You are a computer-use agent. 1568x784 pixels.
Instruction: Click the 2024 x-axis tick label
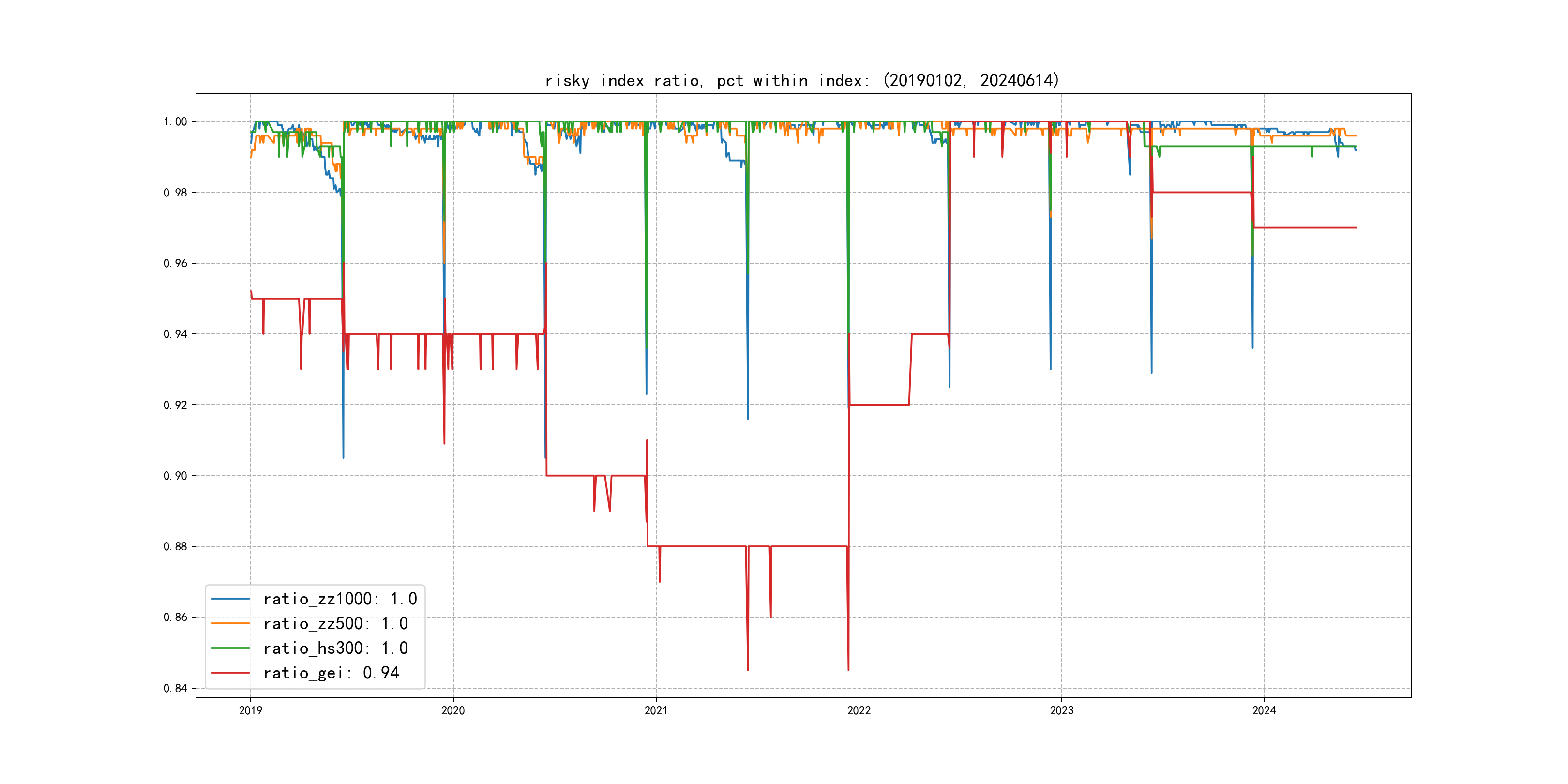[x=1264, y=710]
